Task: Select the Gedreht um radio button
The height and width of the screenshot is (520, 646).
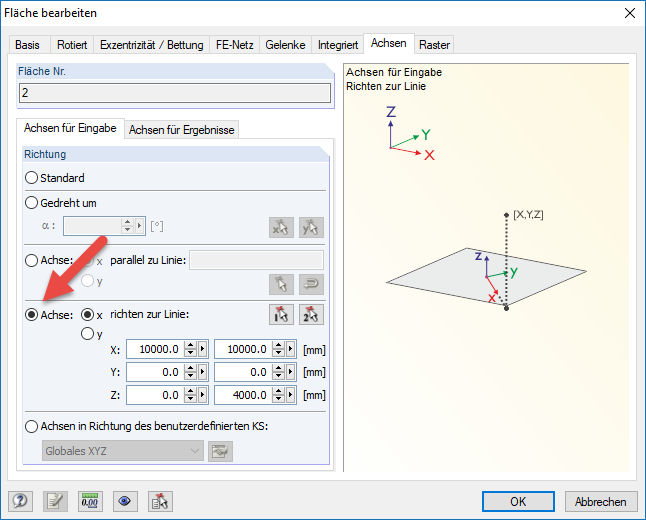Action: click(31, 203)
